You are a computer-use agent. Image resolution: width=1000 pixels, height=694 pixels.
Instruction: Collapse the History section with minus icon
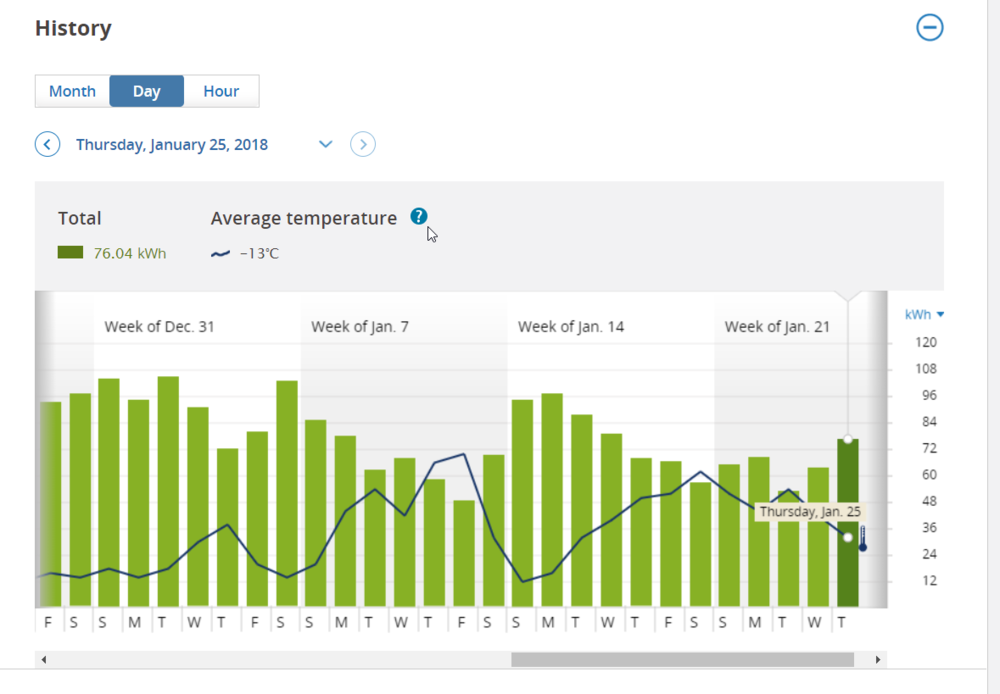pos(930,28)
